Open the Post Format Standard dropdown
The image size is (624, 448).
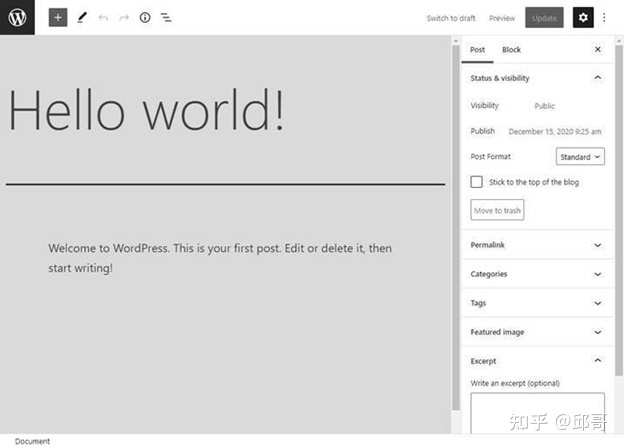(580, 157)
